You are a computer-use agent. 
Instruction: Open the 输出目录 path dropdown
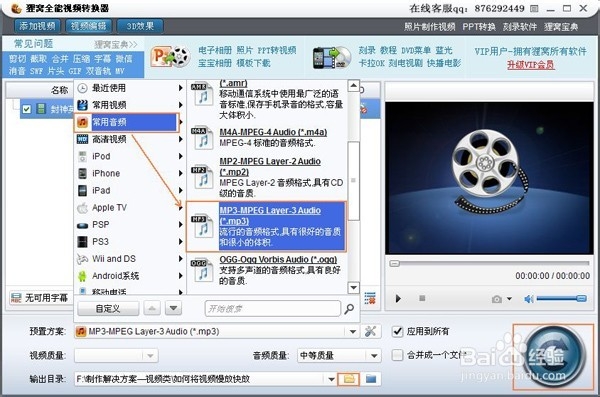331,379
